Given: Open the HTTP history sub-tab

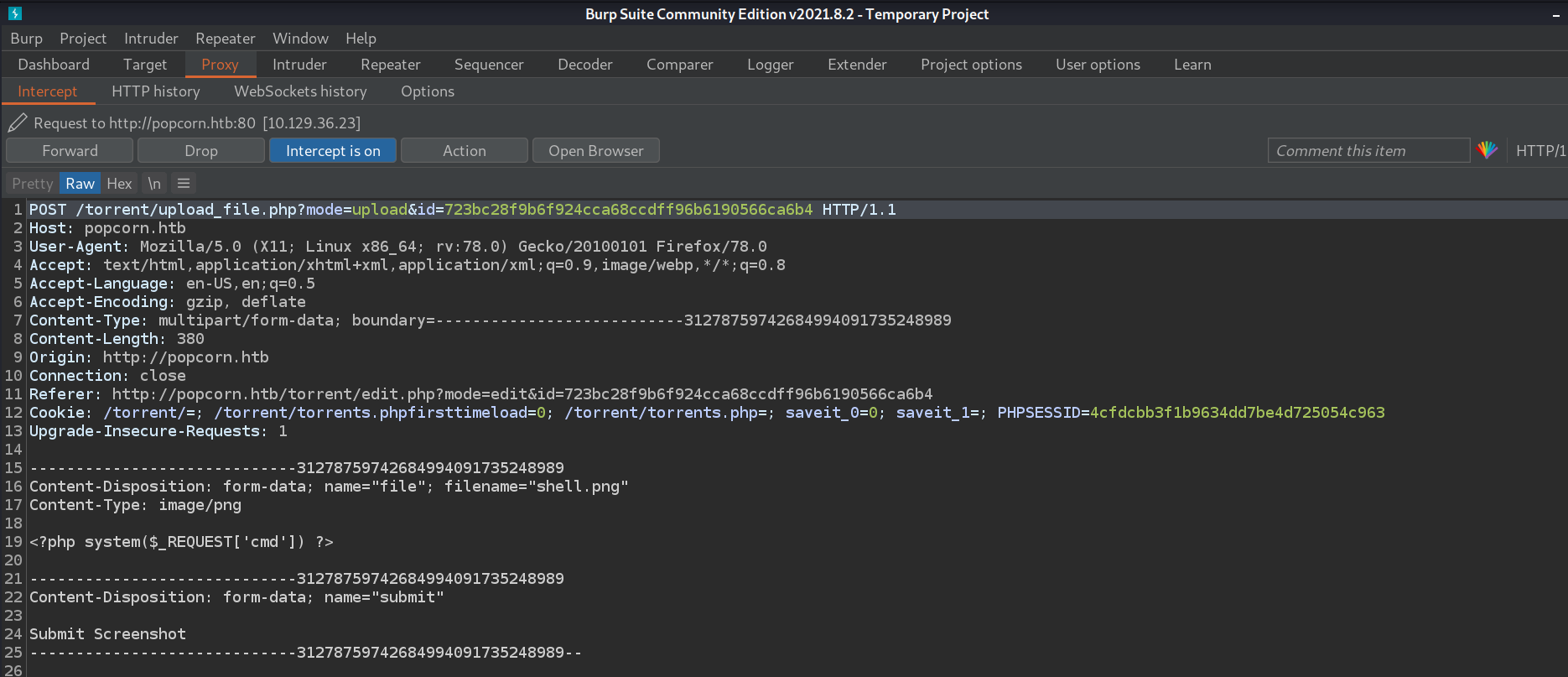Looking at the screenshot, I should (x=156, y=91).
